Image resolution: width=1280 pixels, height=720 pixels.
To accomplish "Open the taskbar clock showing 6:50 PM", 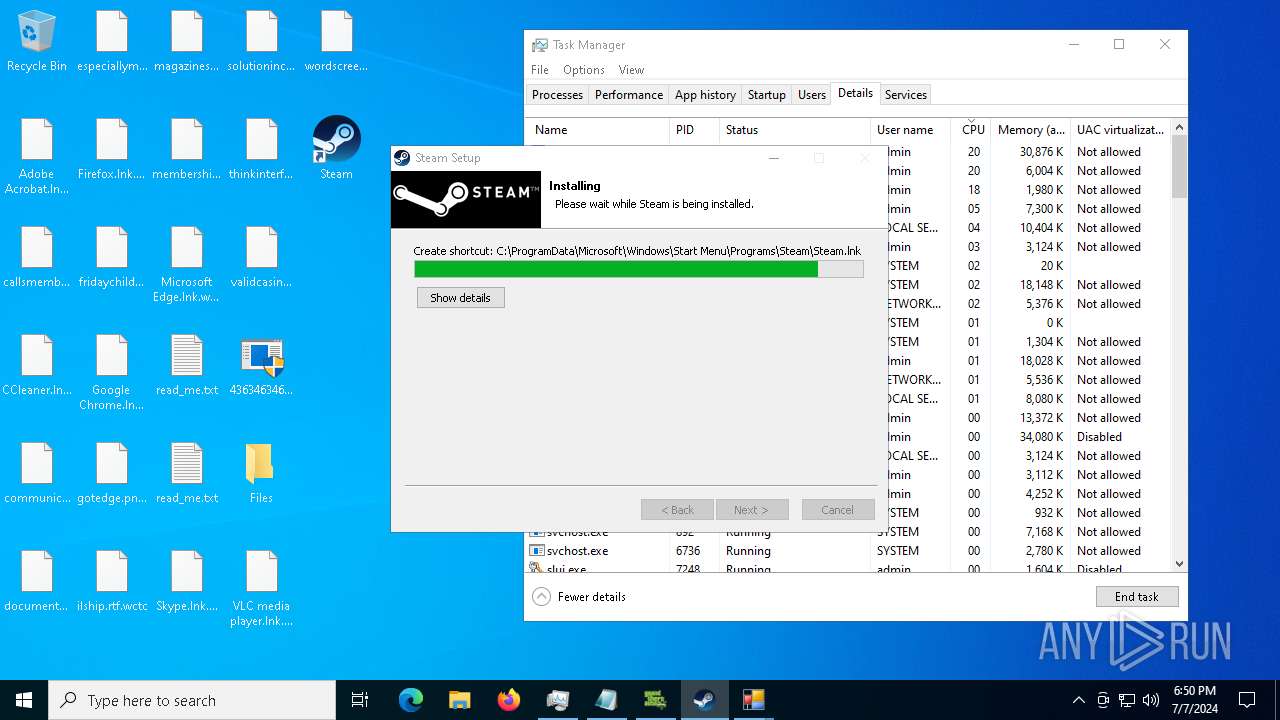I will point(1194,700).
